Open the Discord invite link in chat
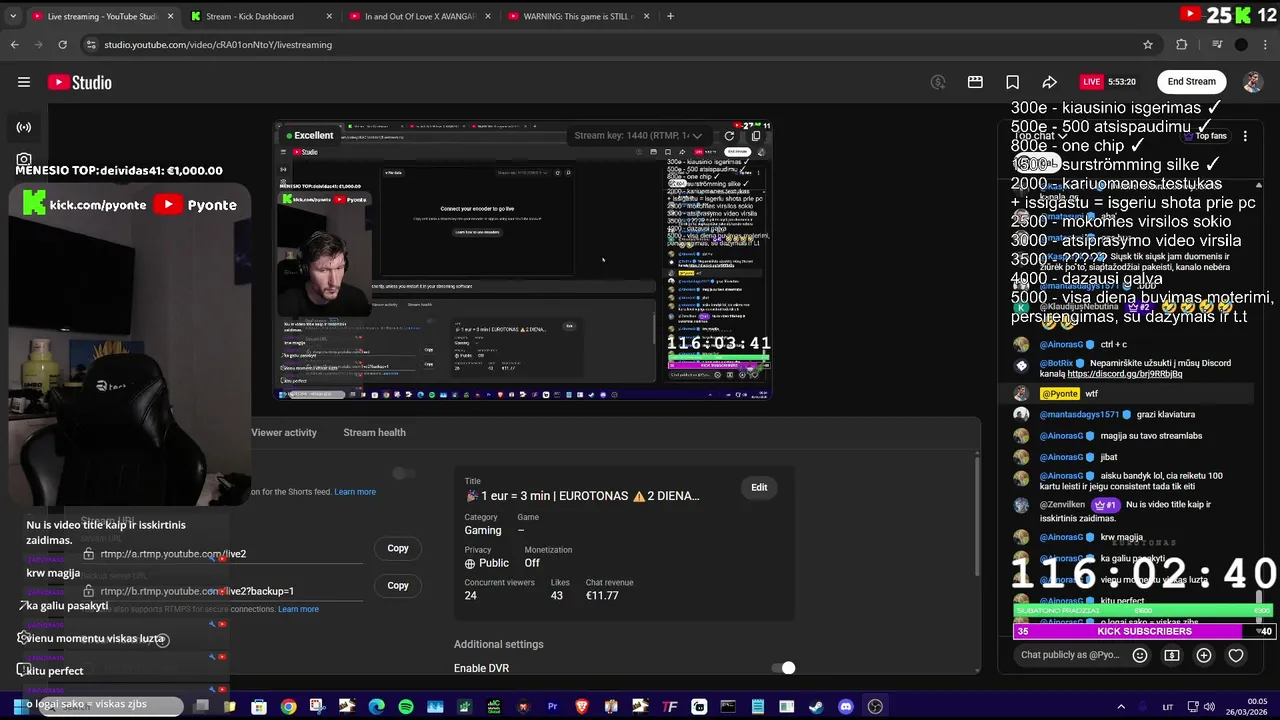This screenshot has width=1280, height=720. click(1124, 374)
